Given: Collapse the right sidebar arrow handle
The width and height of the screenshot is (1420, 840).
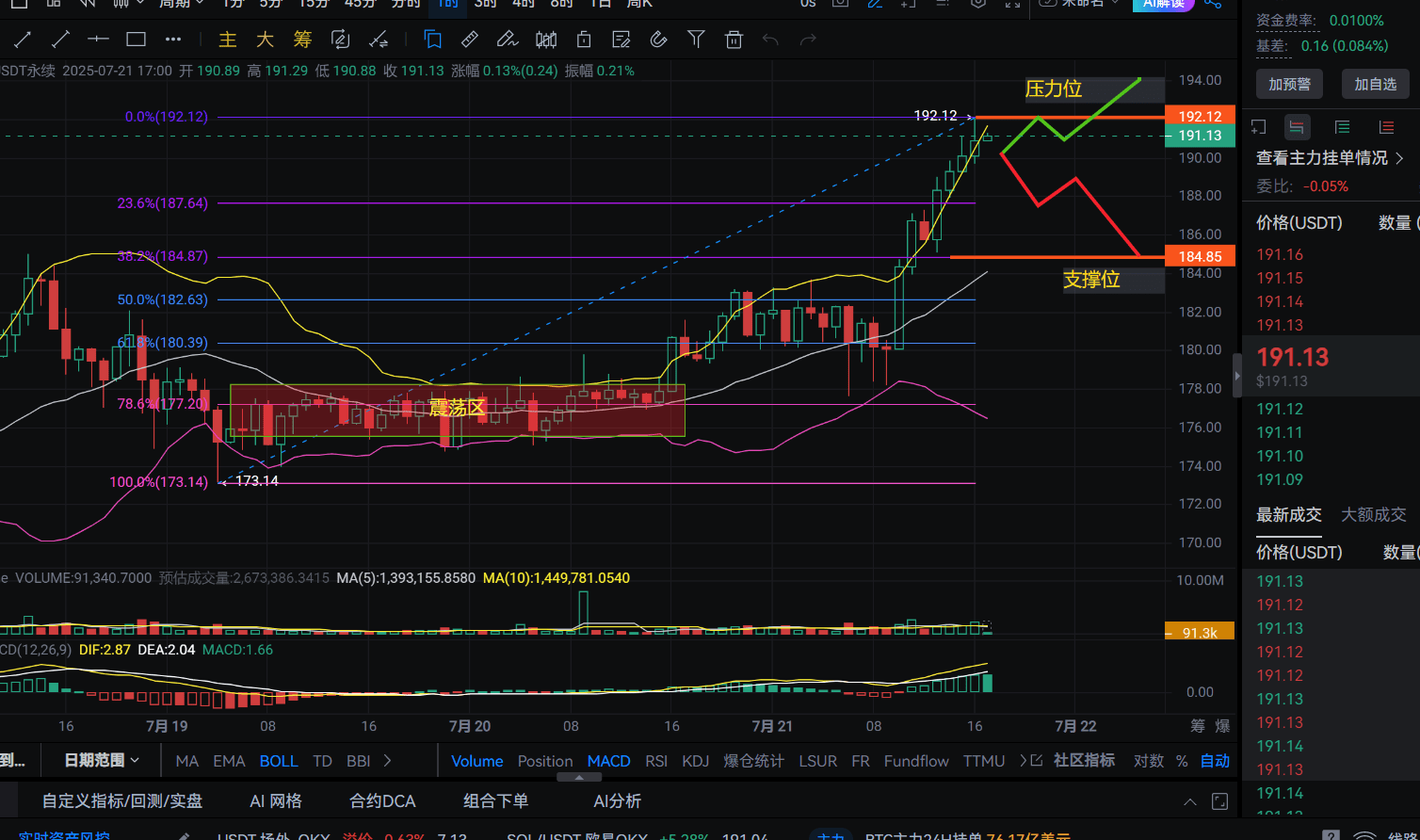Looking at the screenshot, I should click(x=1237, y=377).
